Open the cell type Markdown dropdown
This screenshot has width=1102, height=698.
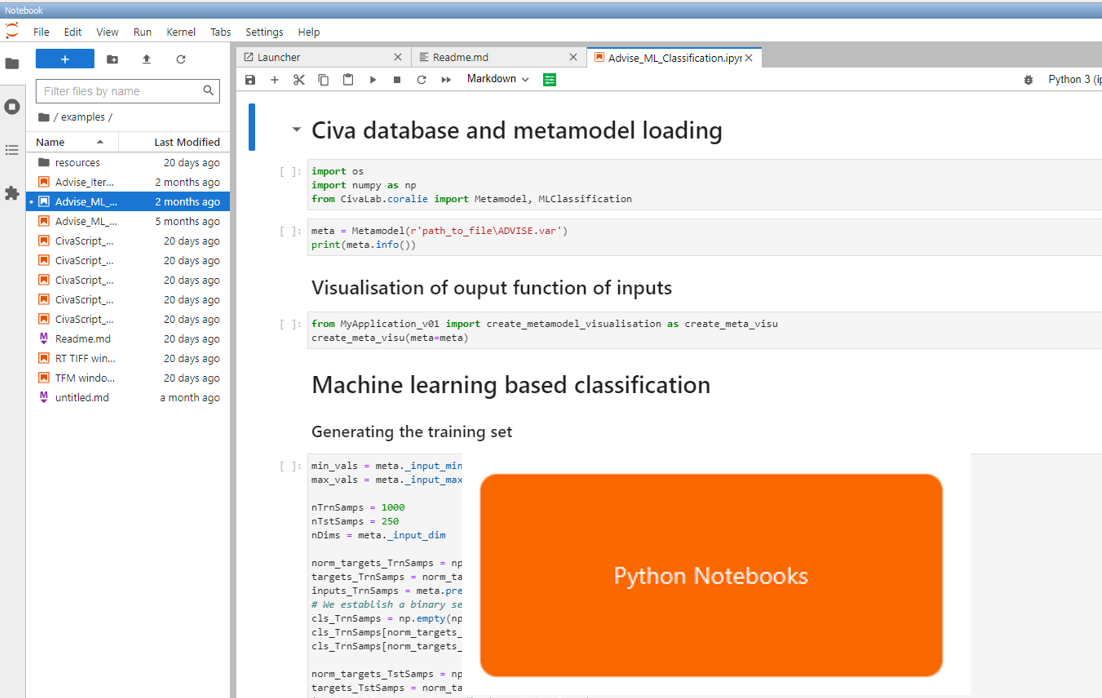pos(498,79)
